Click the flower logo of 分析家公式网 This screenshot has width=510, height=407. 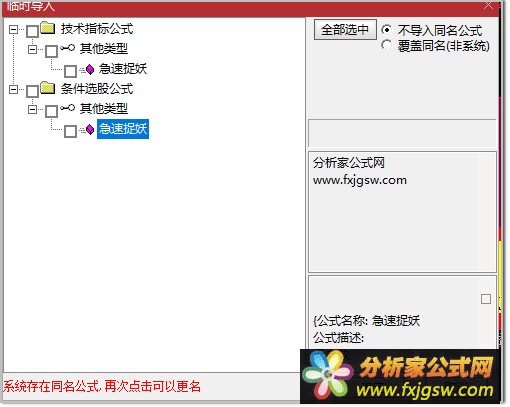click(328, 376)
